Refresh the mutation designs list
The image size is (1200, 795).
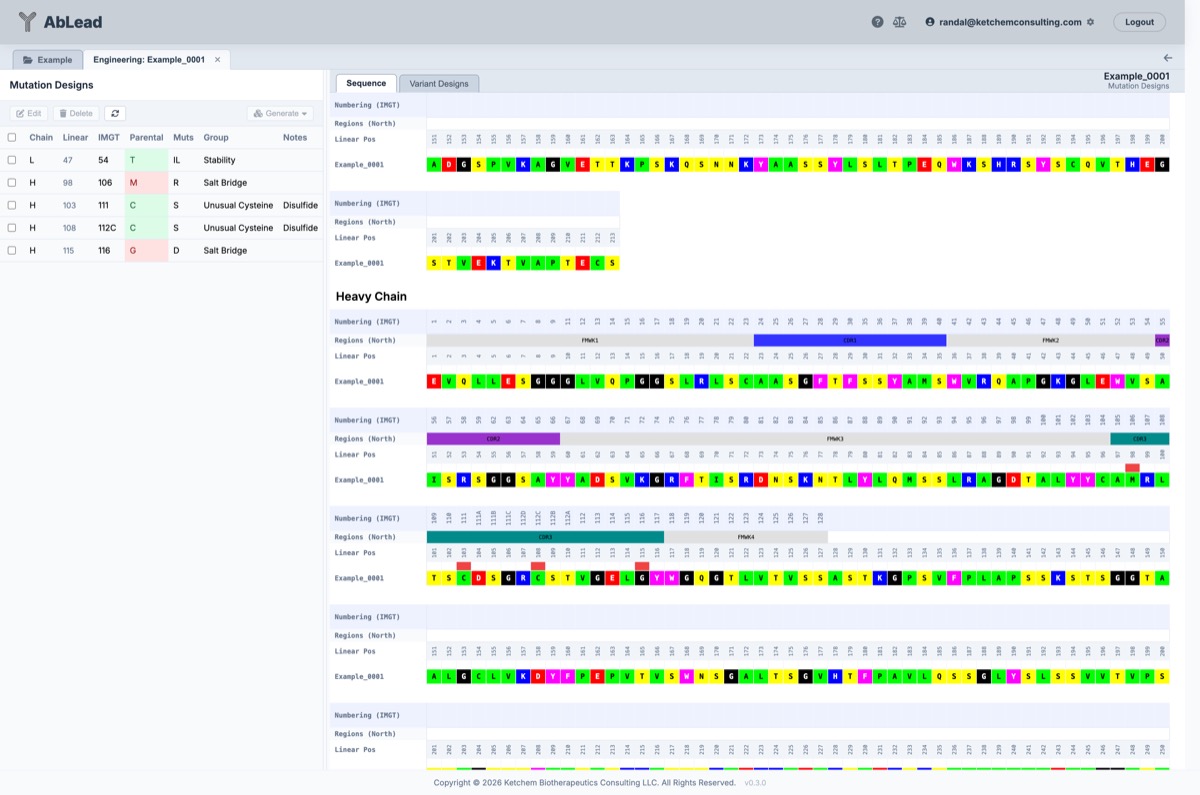click(x=115, y=114)
